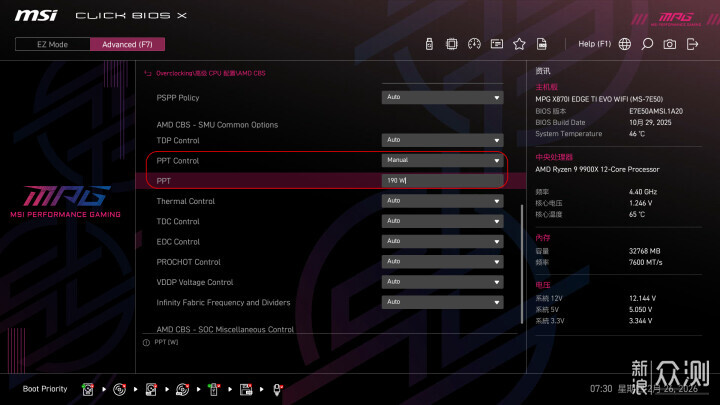Viewport: 720px width, 405px height.
Task: Open search with the magnifier icon
Action: (647, 44)
